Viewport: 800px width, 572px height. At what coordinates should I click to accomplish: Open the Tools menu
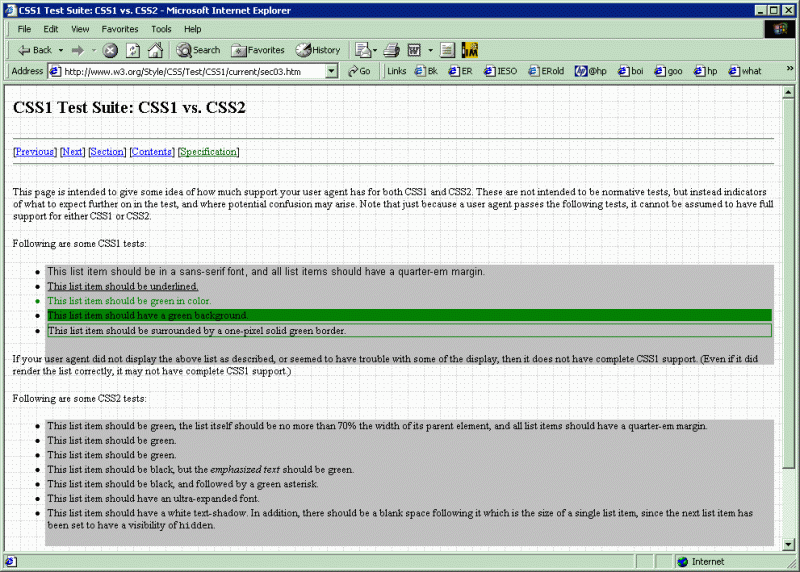click(161, 29)
